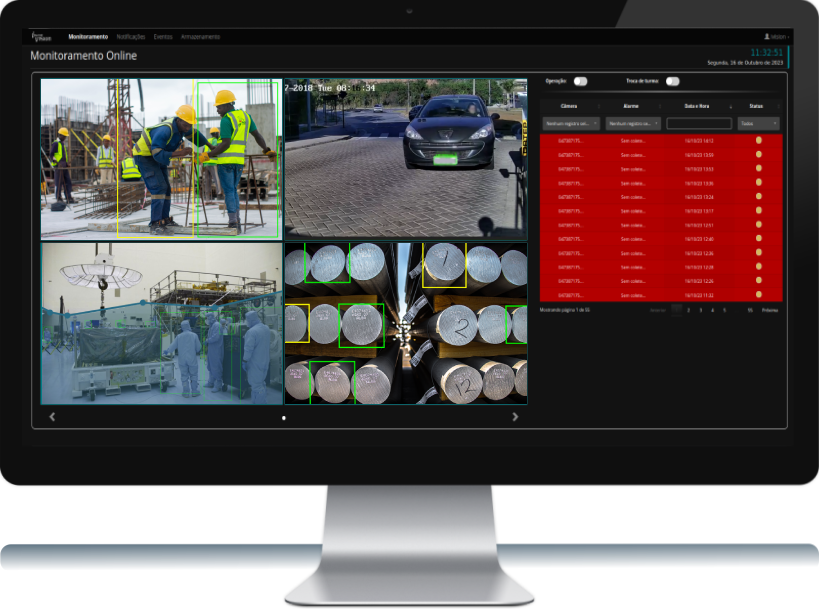The width and height of the screenshot is (819, 609).
Task: Open the user account menu top right
Action: [x=776, y=37]
